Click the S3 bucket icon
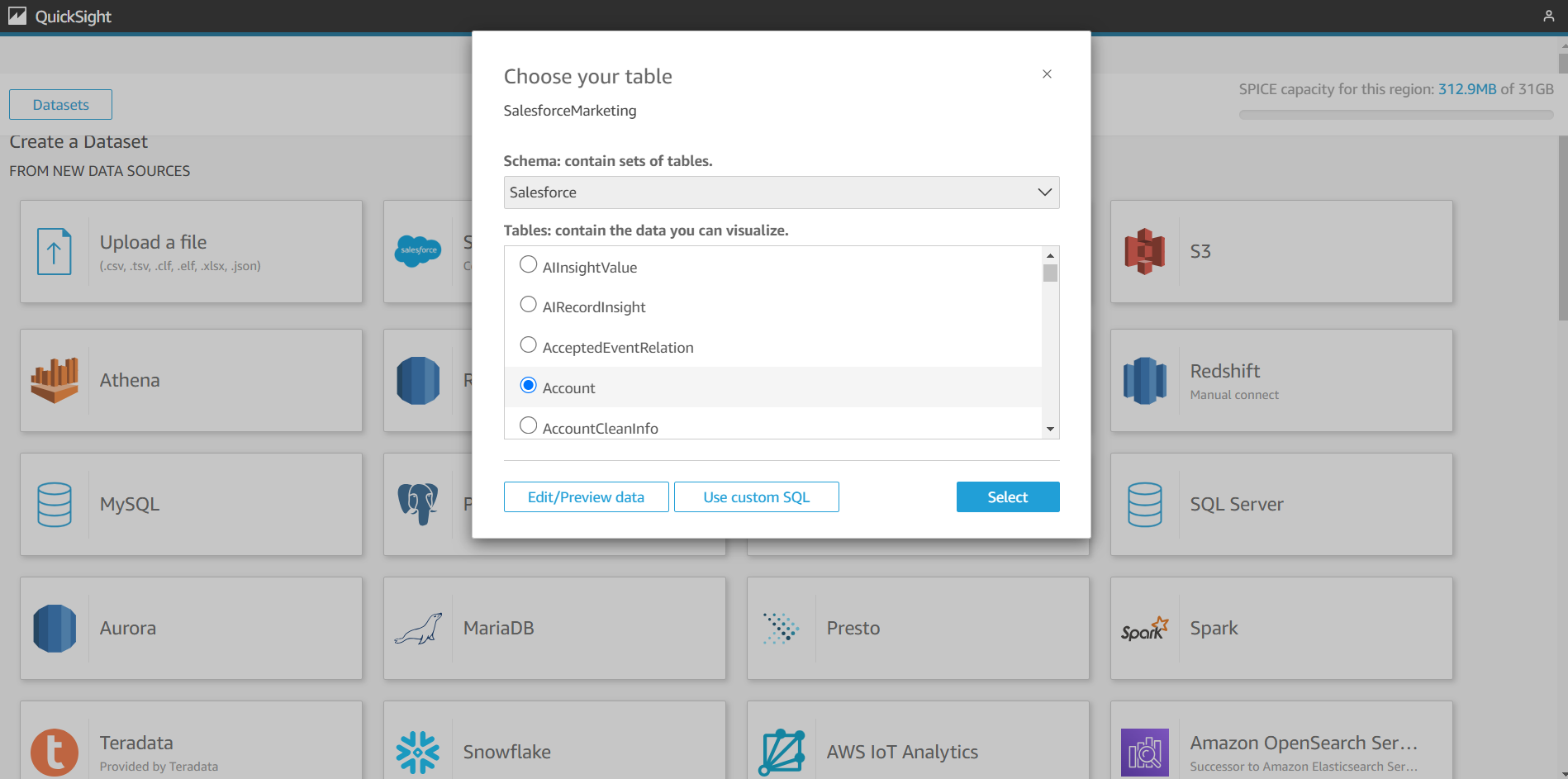 1145,251
